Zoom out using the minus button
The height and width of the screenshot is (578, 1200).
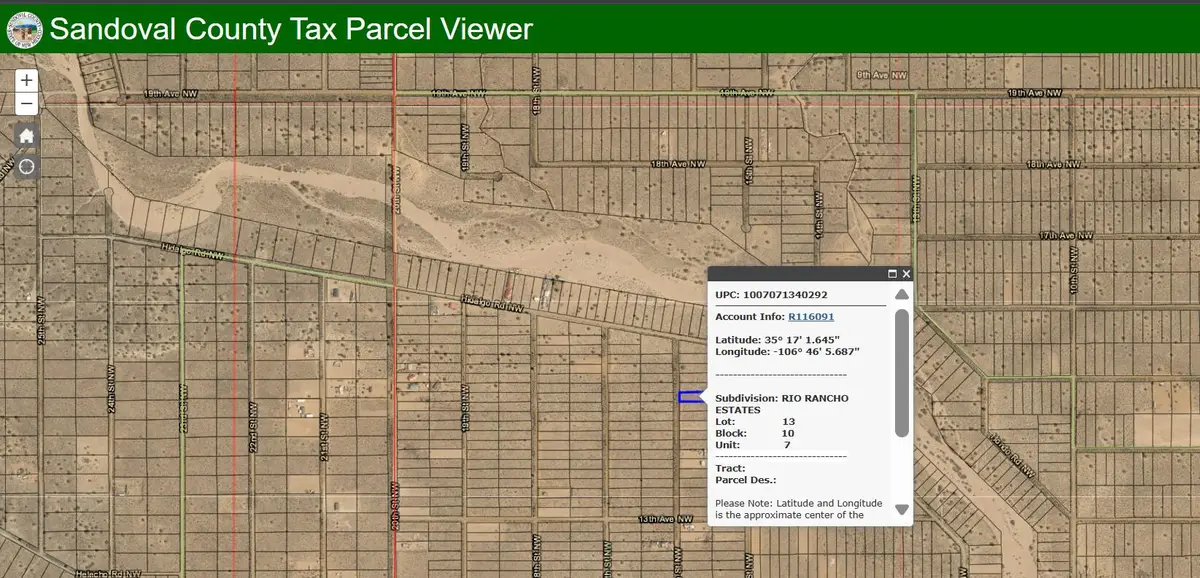[25, 103]
